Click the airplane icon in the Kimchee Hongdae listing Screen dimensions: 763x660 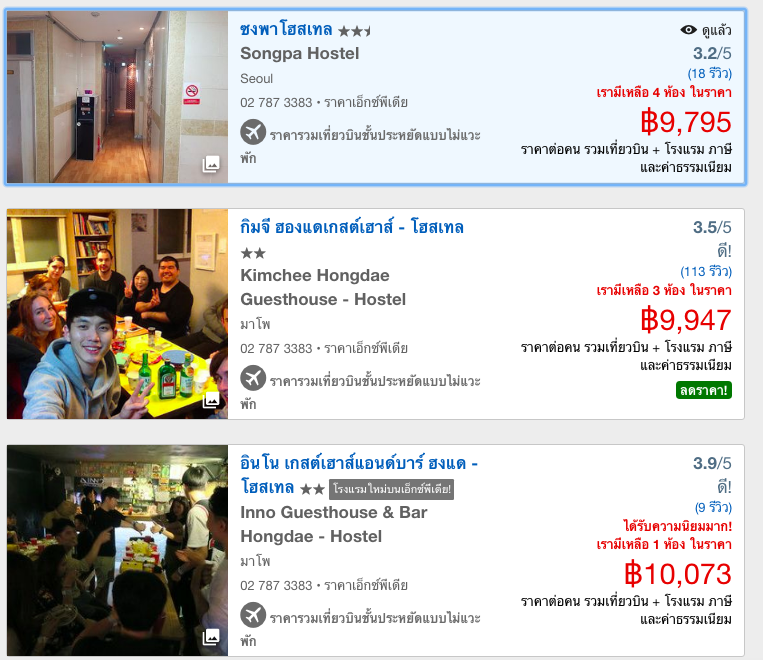(253, 378)
